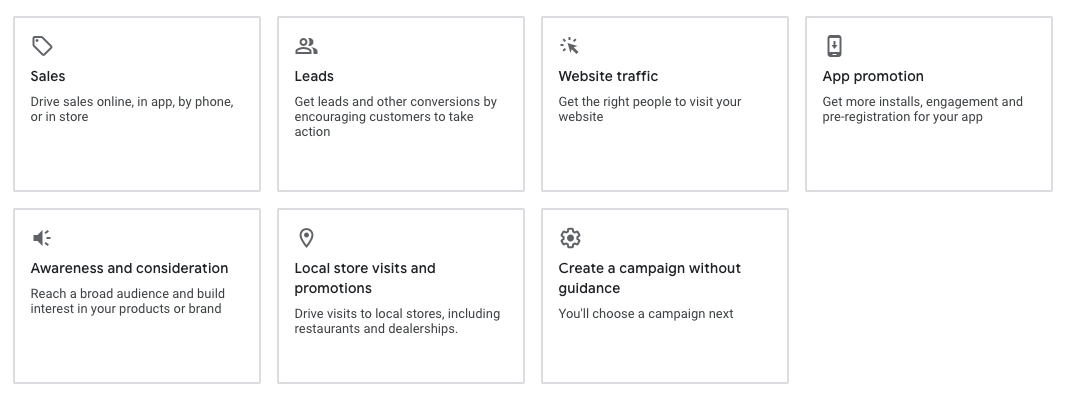1069x400 pixels.
Task: Click the 'Drive sales online' description text
Action: click(132, 109)
